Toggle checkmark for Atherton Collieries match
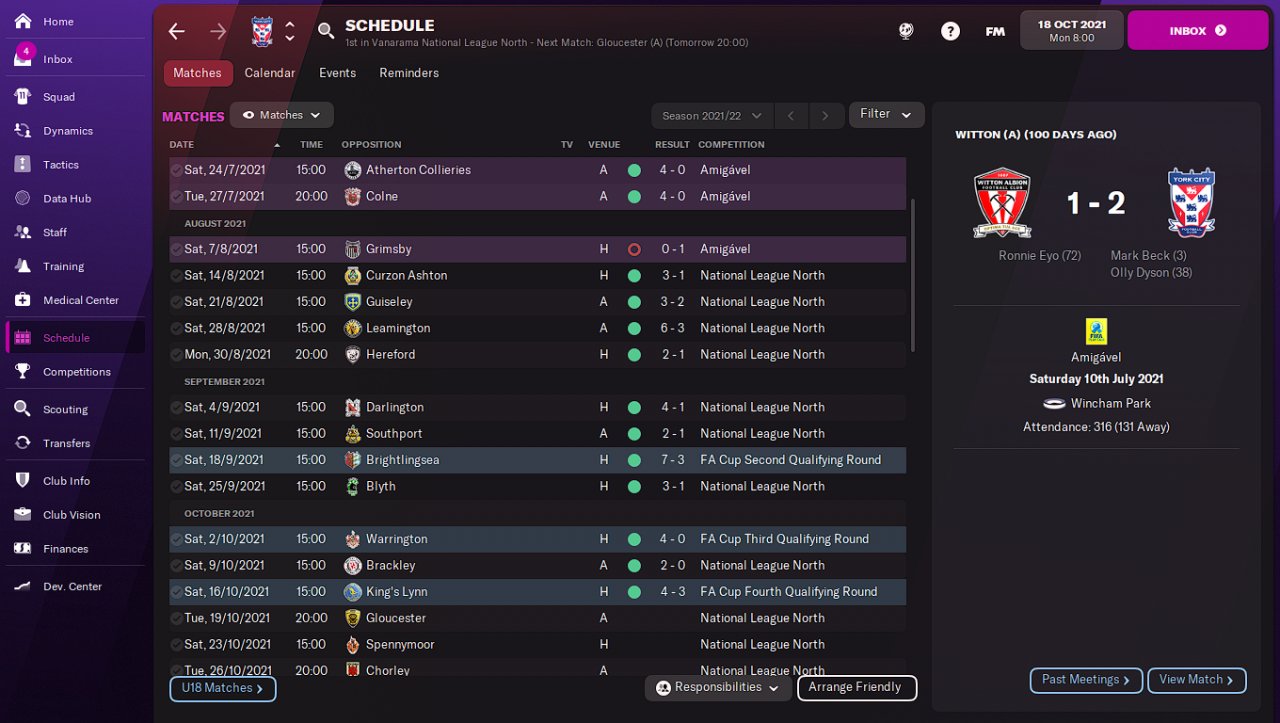Image resolution: width=1280 pixels, height=723 pixels. click(176, 170)
